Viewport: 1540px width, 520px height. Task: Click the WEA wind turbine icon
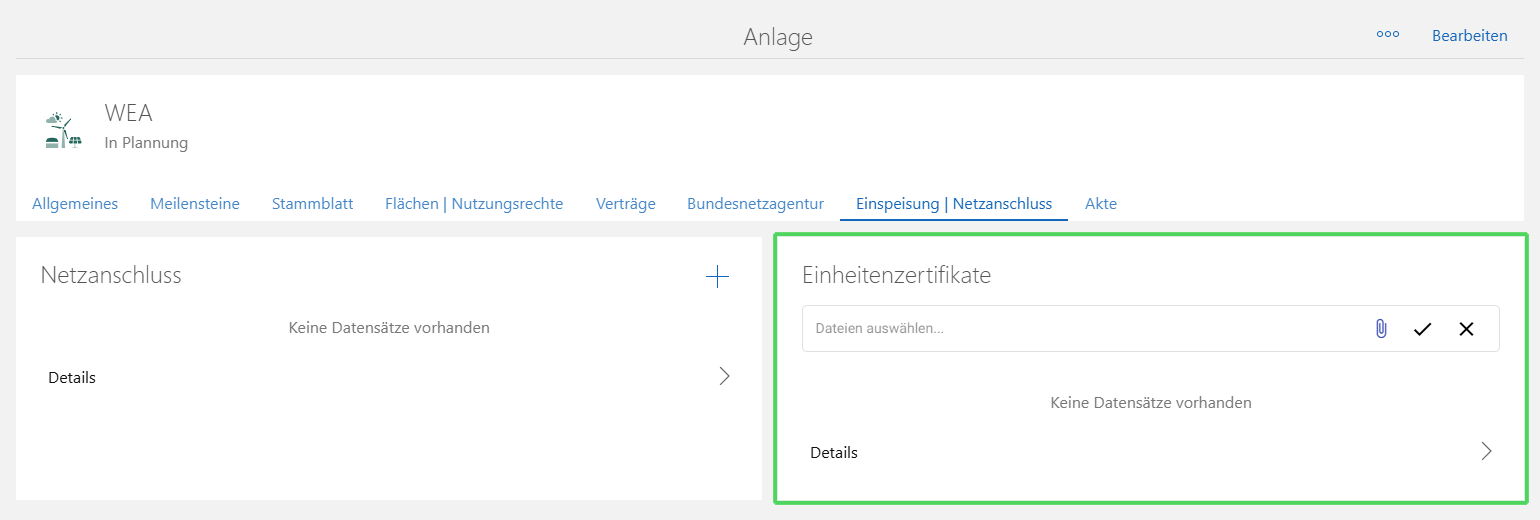click(63, 130)
